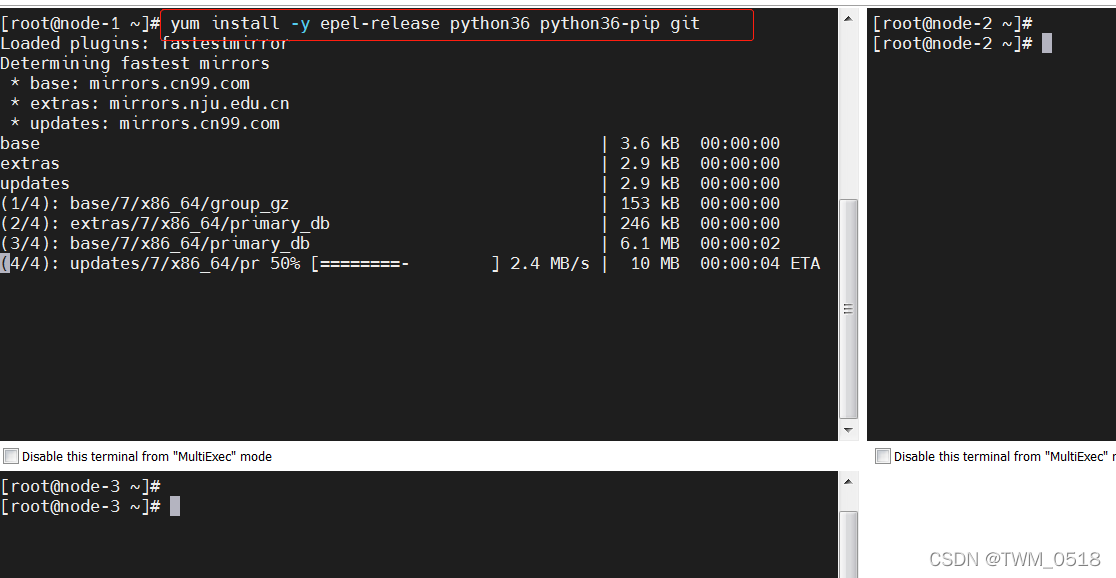Screen dimensions: 1116x578
Task: Click the first prompt line in node-2
Action: point(952,23)
